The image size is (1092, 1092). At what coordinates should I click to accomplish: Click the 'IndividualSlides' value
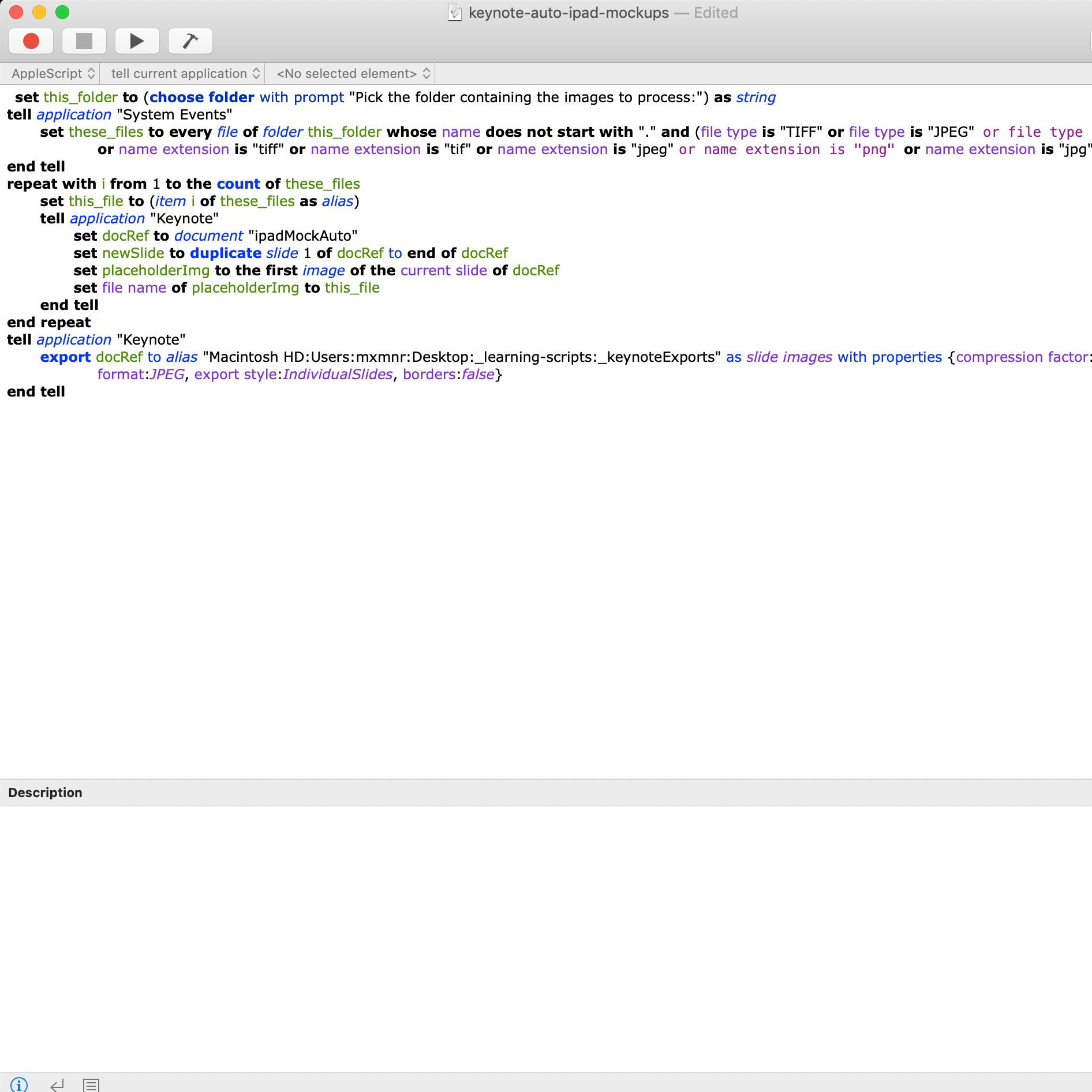coord(338,374)
